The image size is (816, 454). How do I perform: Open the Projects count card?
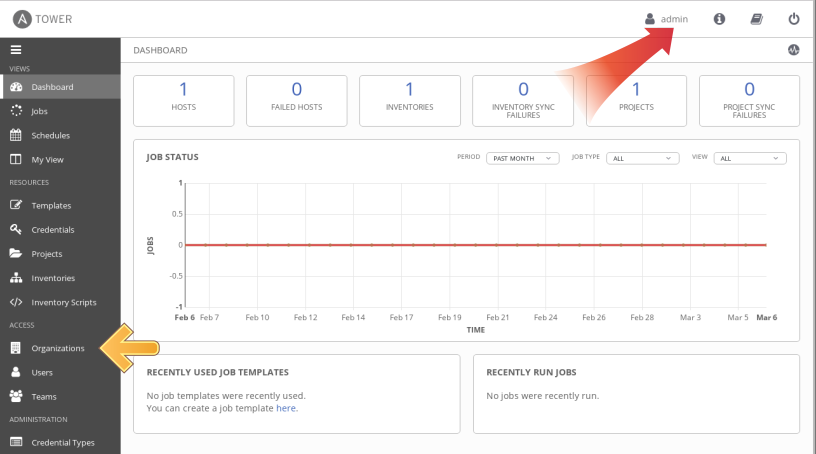point(636,101)
